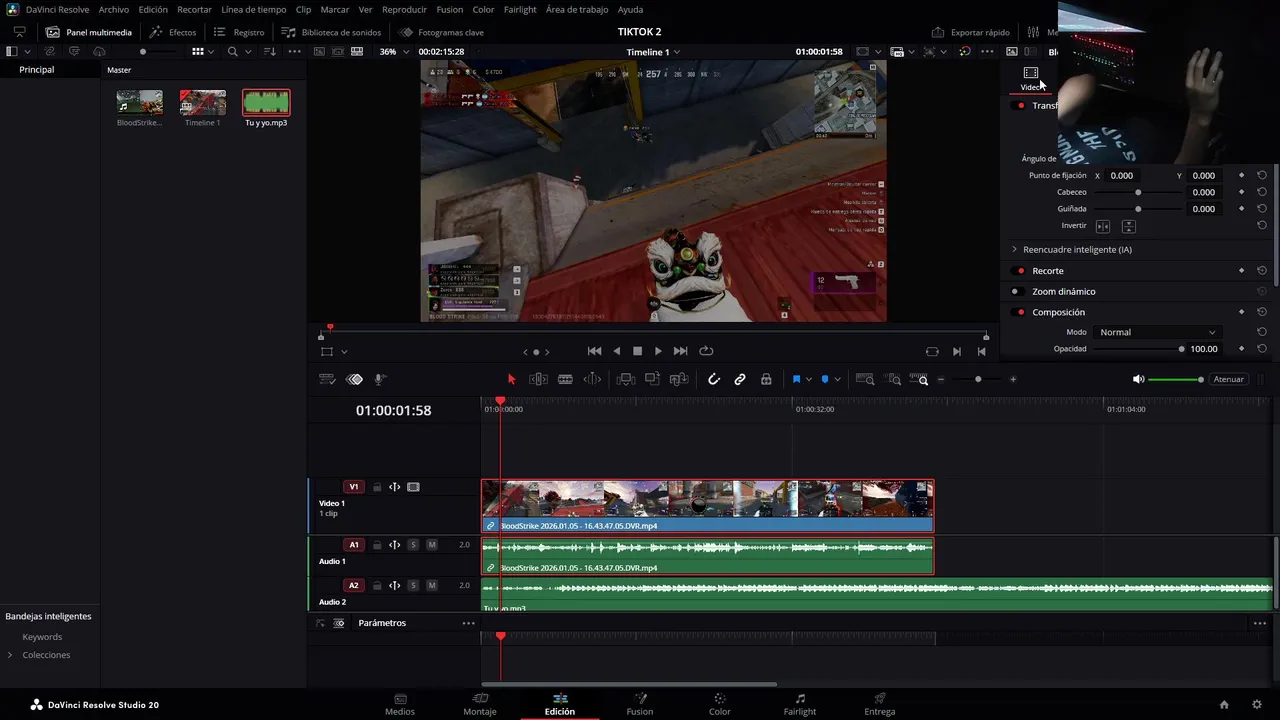Viewport: 1280px width, 720px height.
Task: Click the Replace clip icon in timeline toolbar
Action: pos(679,379)
